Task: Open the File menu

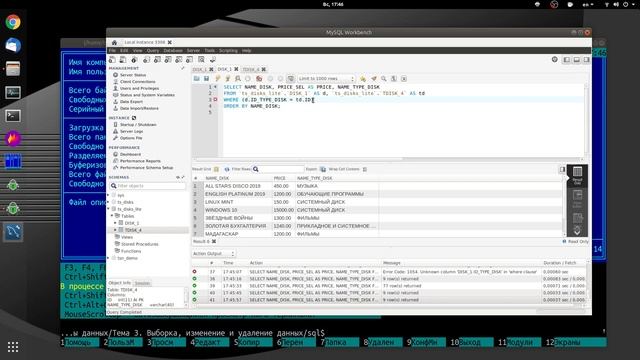Action: 112,51
